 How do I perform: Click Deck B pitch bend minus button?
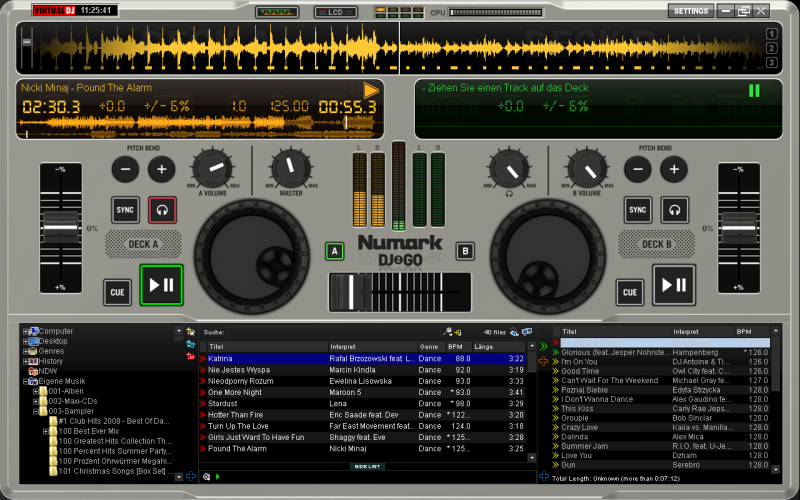pyautogui.click(x=638, y=169)
